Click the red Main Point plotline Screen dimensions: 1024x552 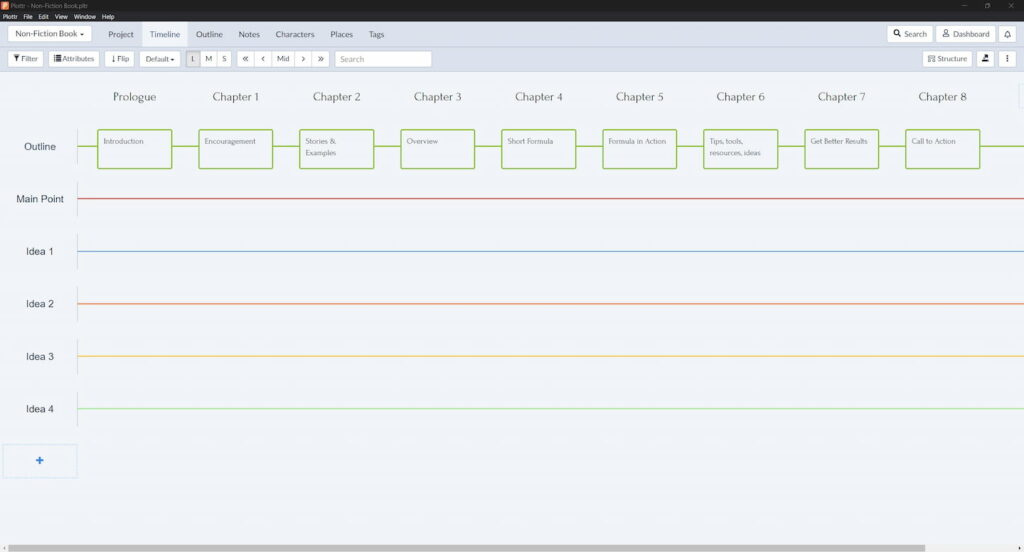click(x=500, y=199)
